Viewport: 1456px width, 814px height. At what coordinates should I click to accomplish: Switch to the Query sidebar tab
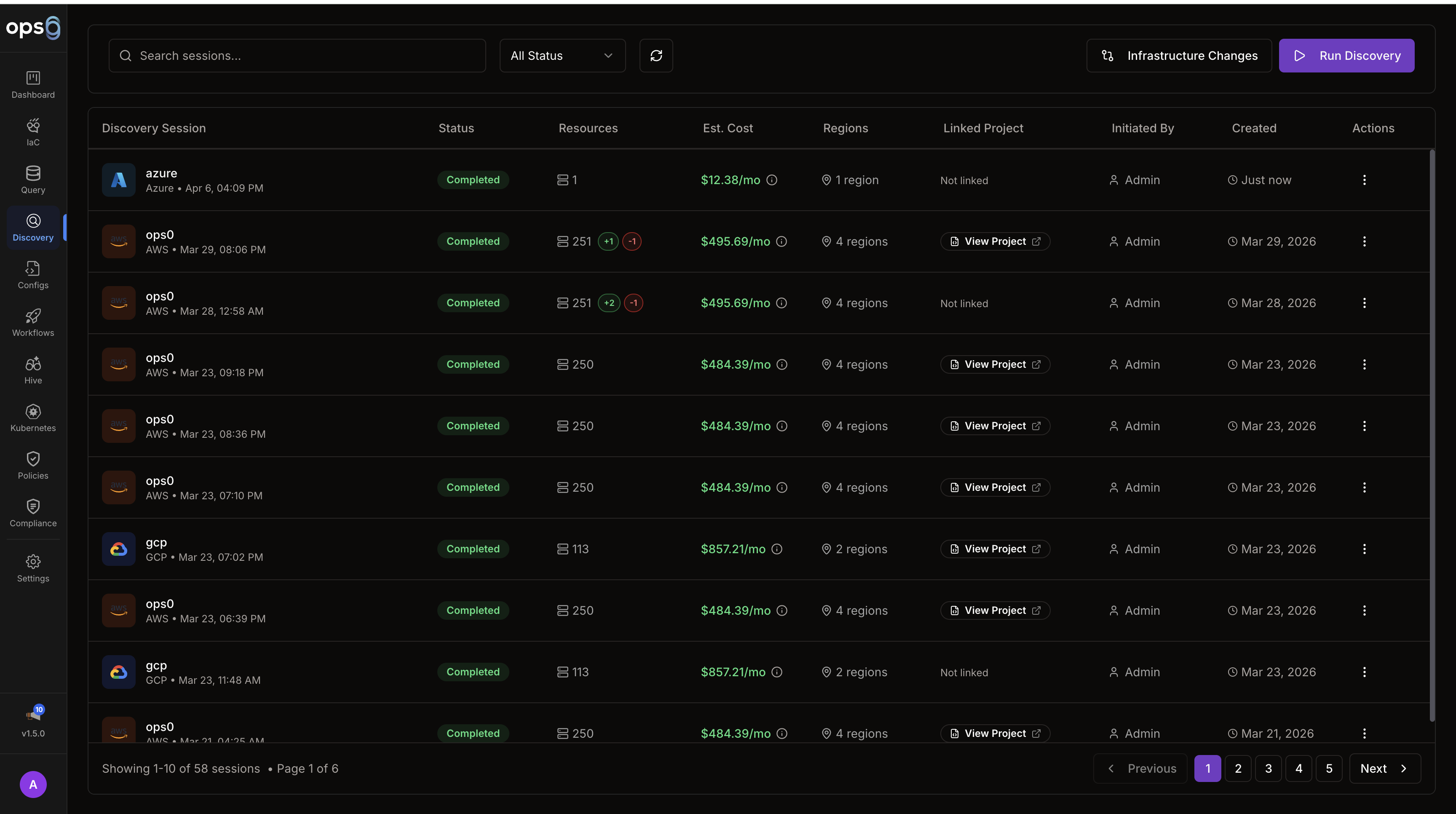(x=33, y=180)
